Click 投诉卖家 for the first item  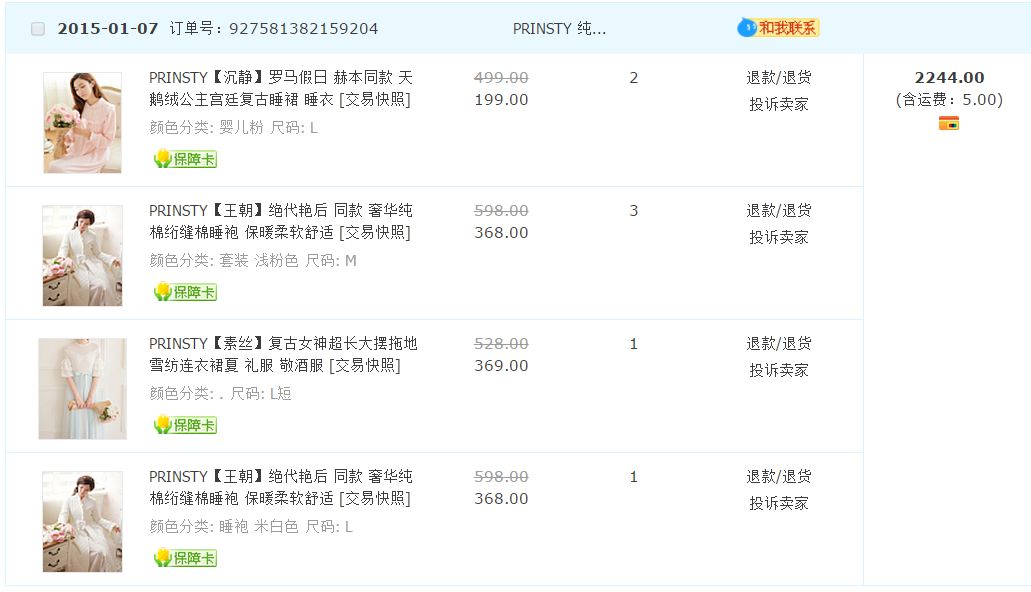pyautogui.click(x=779, y=104)
